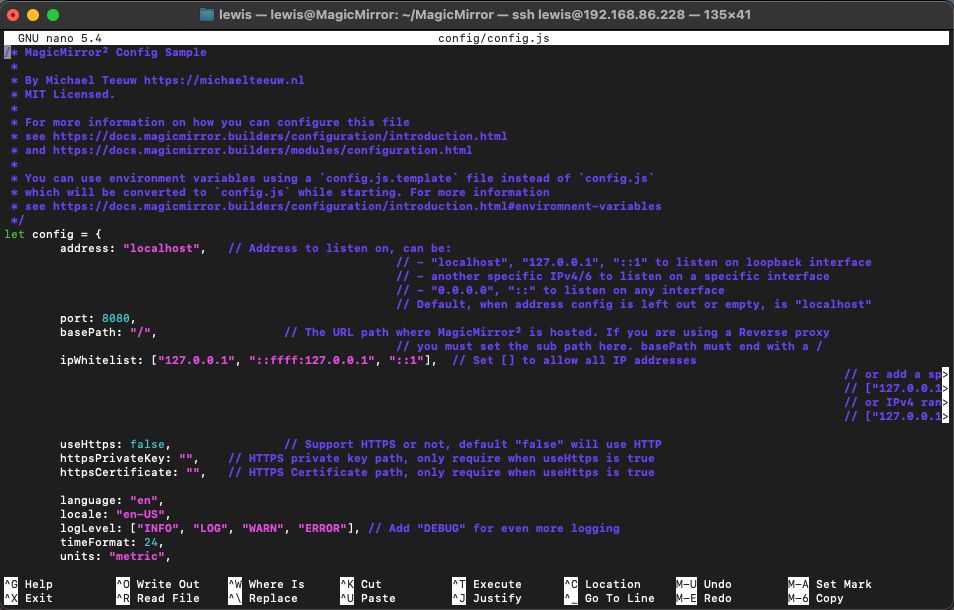Click the ^K Cut shortcut

360,584
